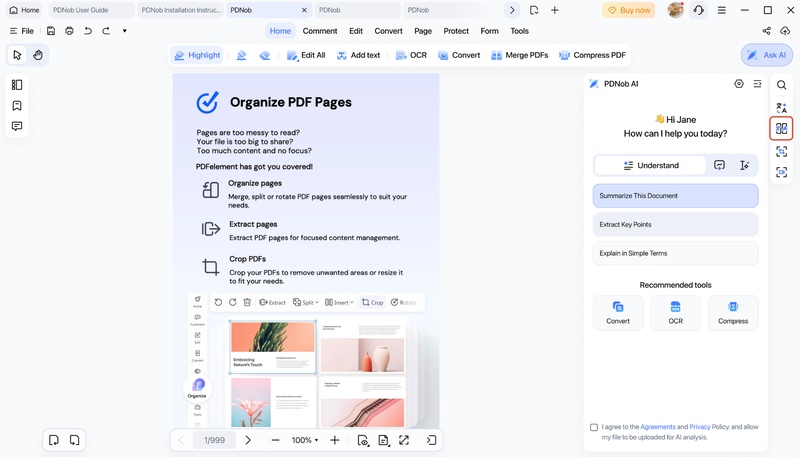Image resolution: width=800 pixels, height=457 pixels.
Task: Click the search magnifier icon
Action: click(781, 85)
